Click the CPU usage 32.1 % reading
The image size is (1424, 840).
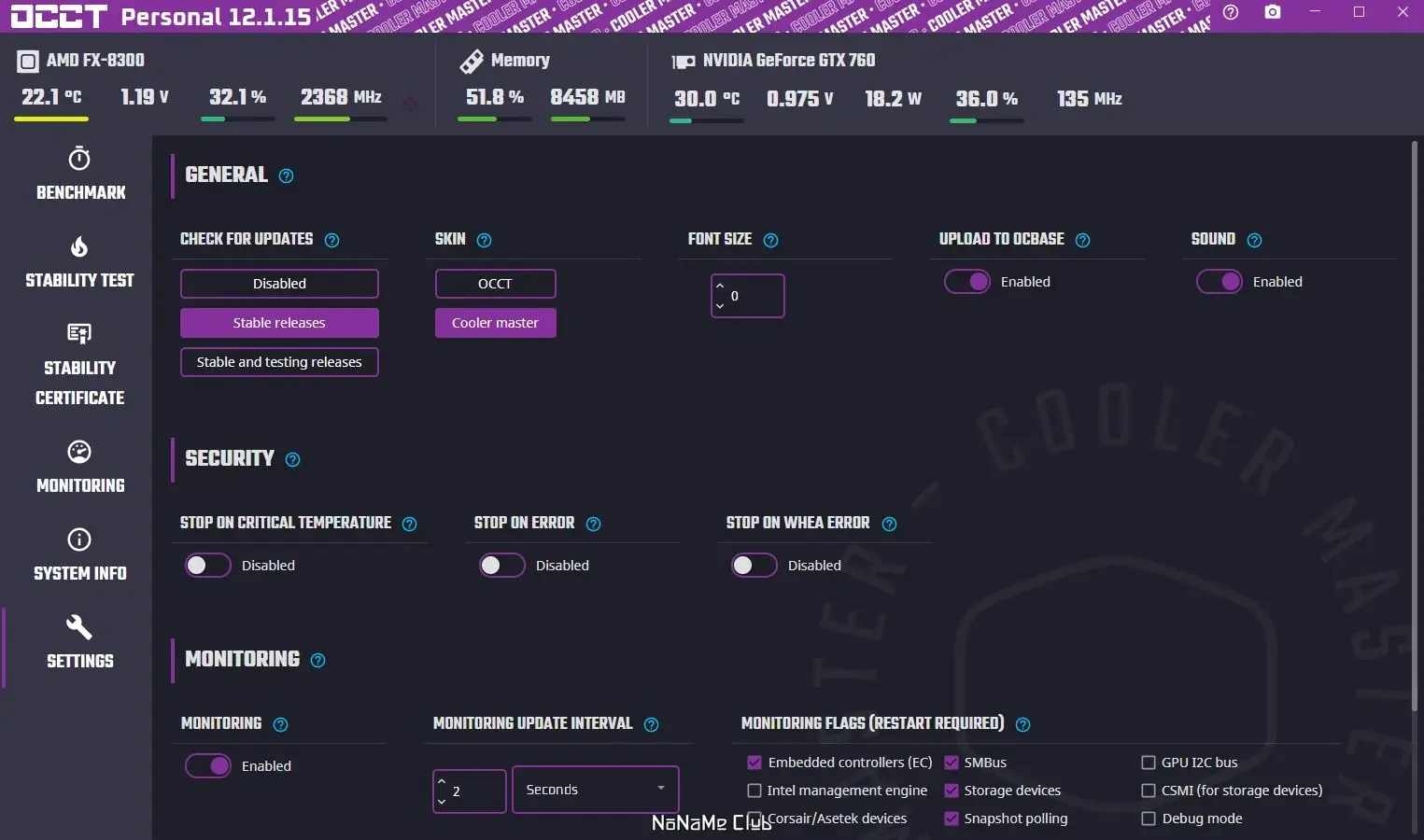tap(238, 97)
